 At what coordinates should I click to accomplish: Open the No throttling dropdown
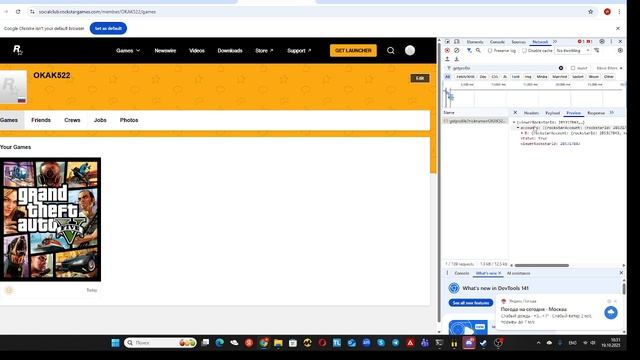573,51
